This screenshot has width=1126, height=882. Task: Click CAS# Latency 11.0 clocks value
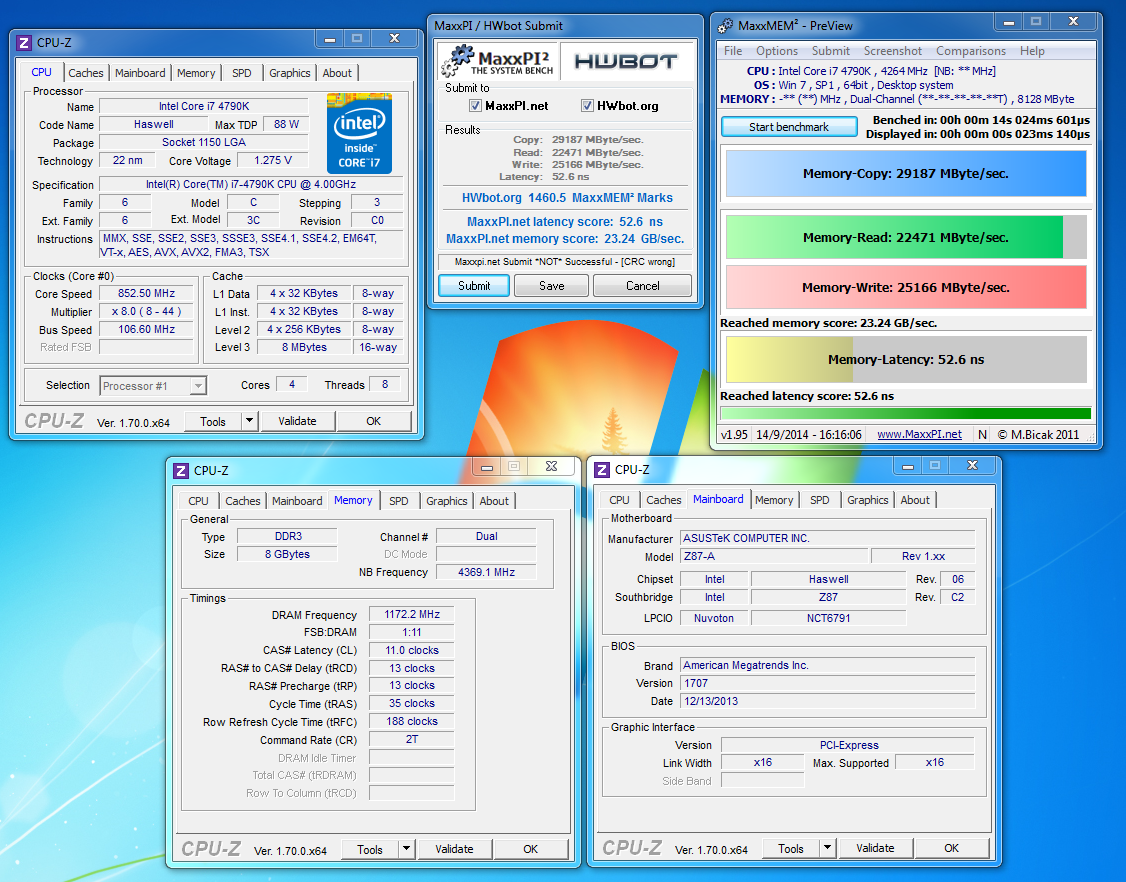pyautogui.click(x=411, y=650)
